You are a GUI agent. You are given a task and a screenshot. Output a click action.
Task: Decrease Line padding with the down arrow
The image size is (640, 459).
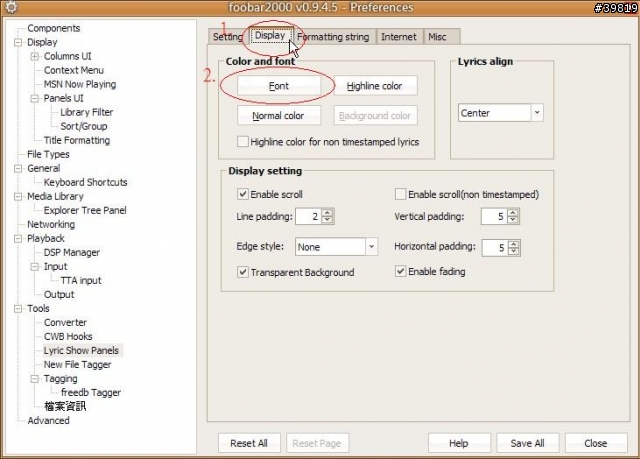(327, 220)
